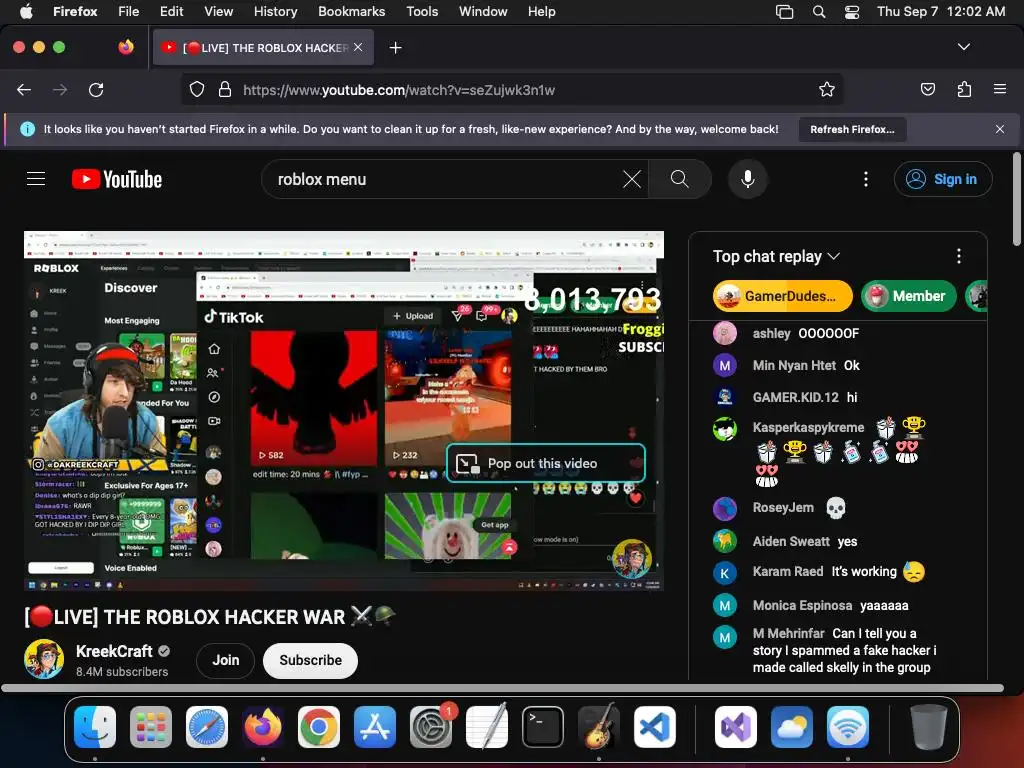
Task: Expand the Top chat replay dropdown
Action: click(776, 256)
